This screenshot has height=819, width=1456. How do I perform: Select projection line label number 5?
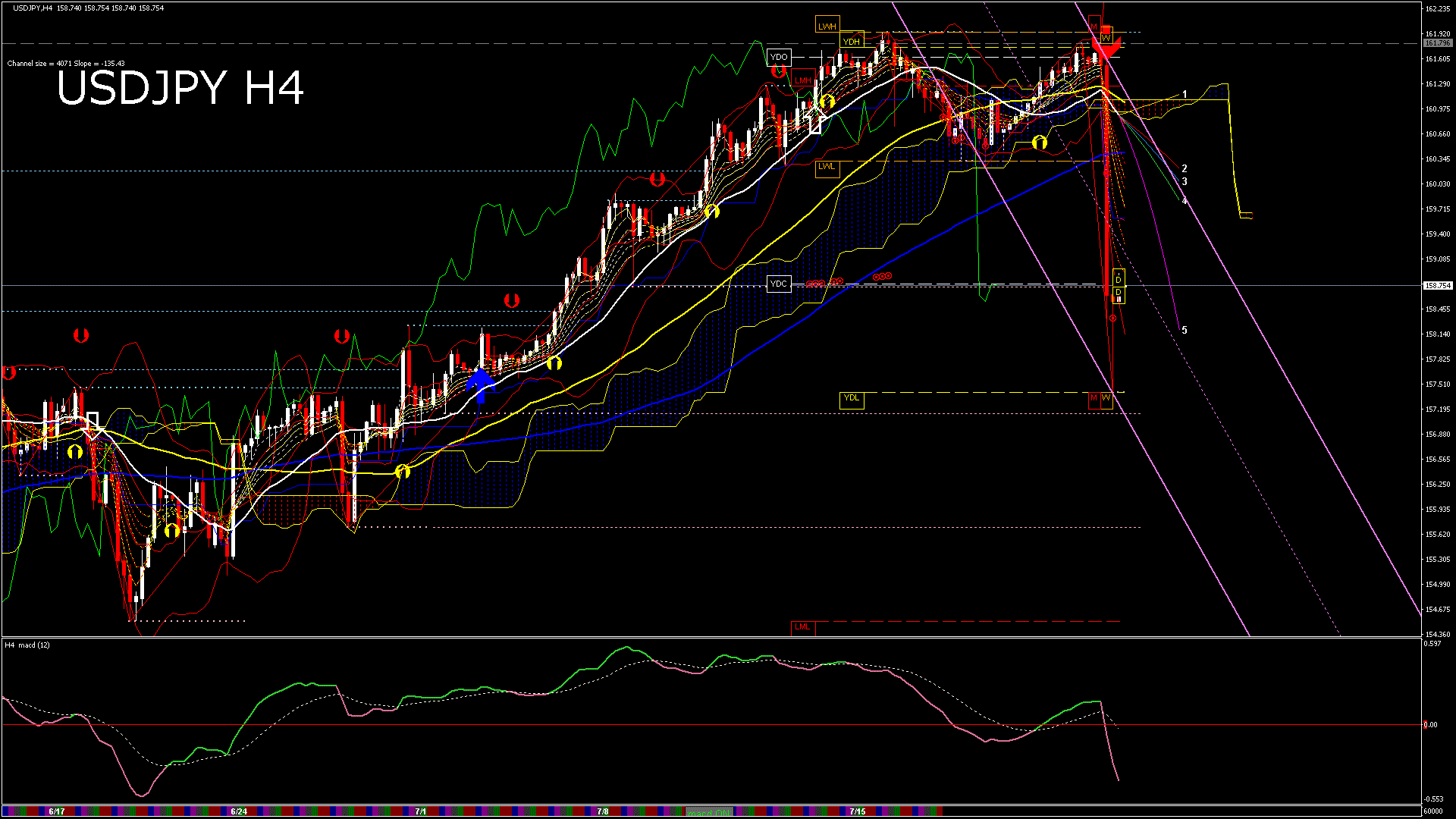[1185, 331]
